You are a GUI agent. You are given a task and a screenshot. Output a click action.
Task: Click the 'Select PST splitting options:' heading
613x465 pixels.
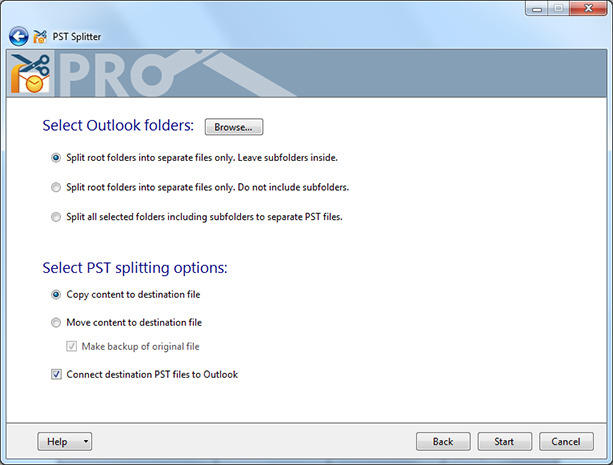[135, 268]
